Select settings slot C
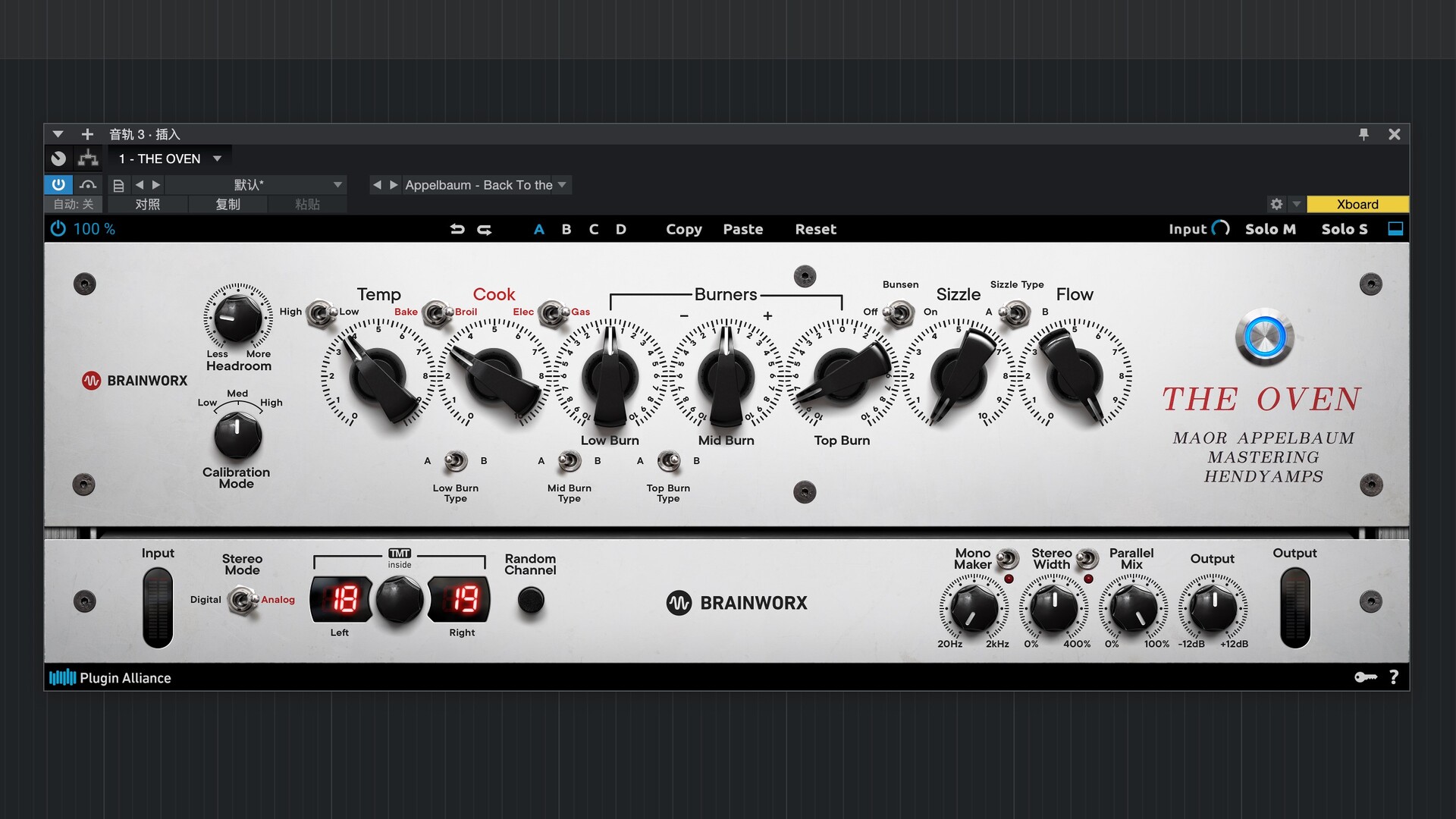This screenshot has width=1456, height=819. (594, 229)
